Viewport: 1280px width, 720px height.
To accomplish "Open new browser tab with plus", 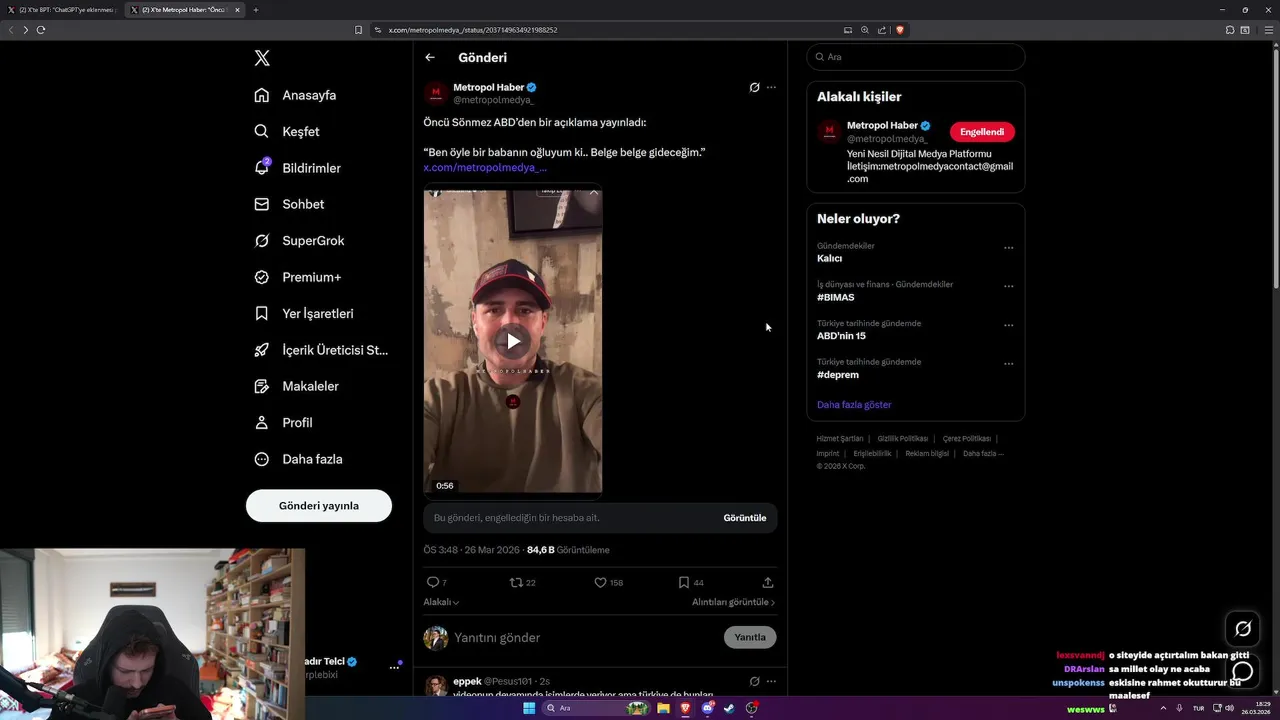I will pos(256,10).
